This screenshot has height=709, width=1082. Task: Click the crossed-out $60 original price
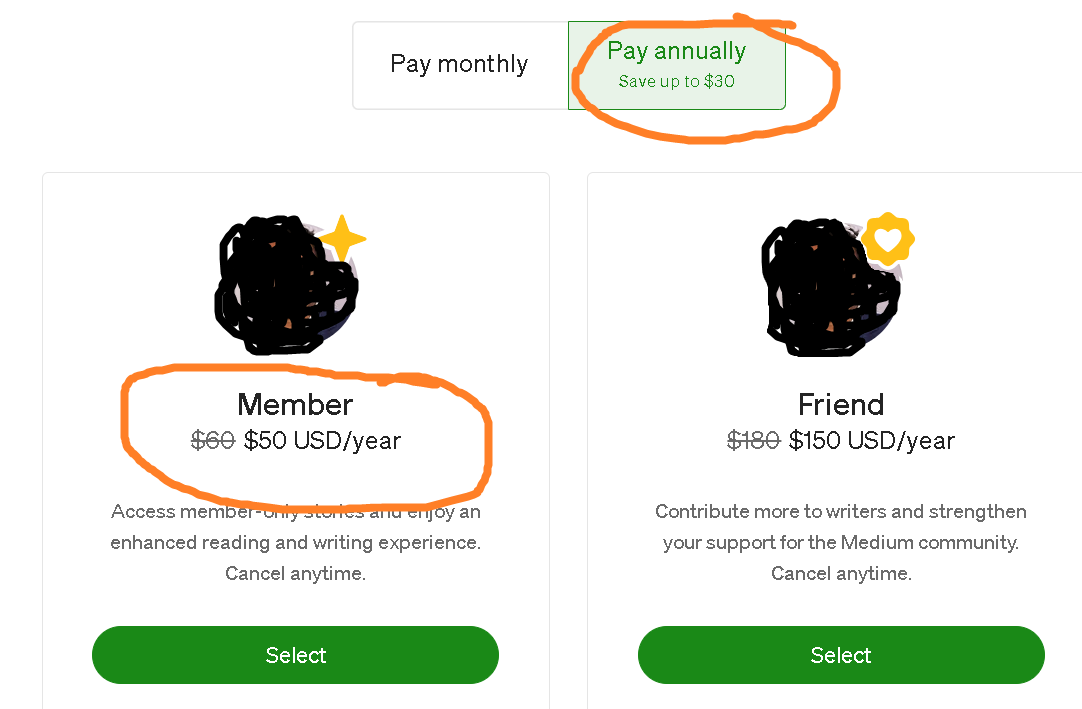[212, 440]
